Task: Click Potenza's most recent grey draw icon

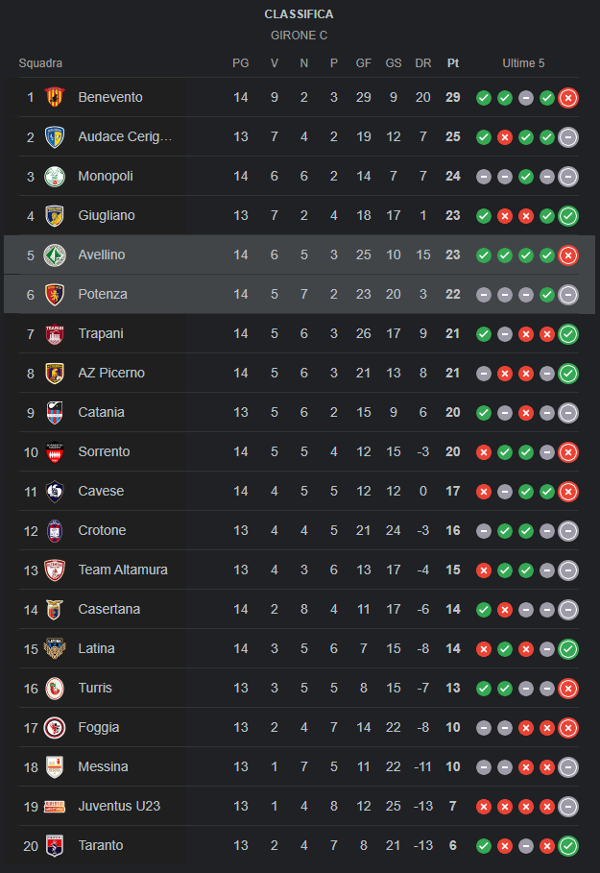Action: (x=568, y=295)
